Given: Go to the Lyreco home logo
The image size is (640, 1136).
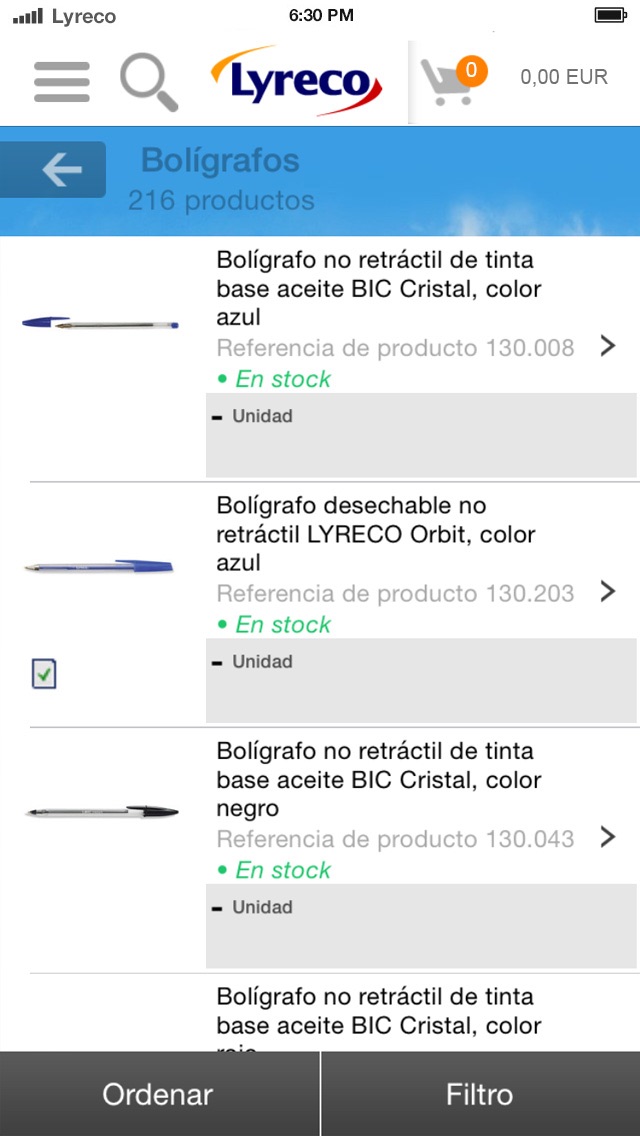Looking at the screenshot, I should coord(296,81).
